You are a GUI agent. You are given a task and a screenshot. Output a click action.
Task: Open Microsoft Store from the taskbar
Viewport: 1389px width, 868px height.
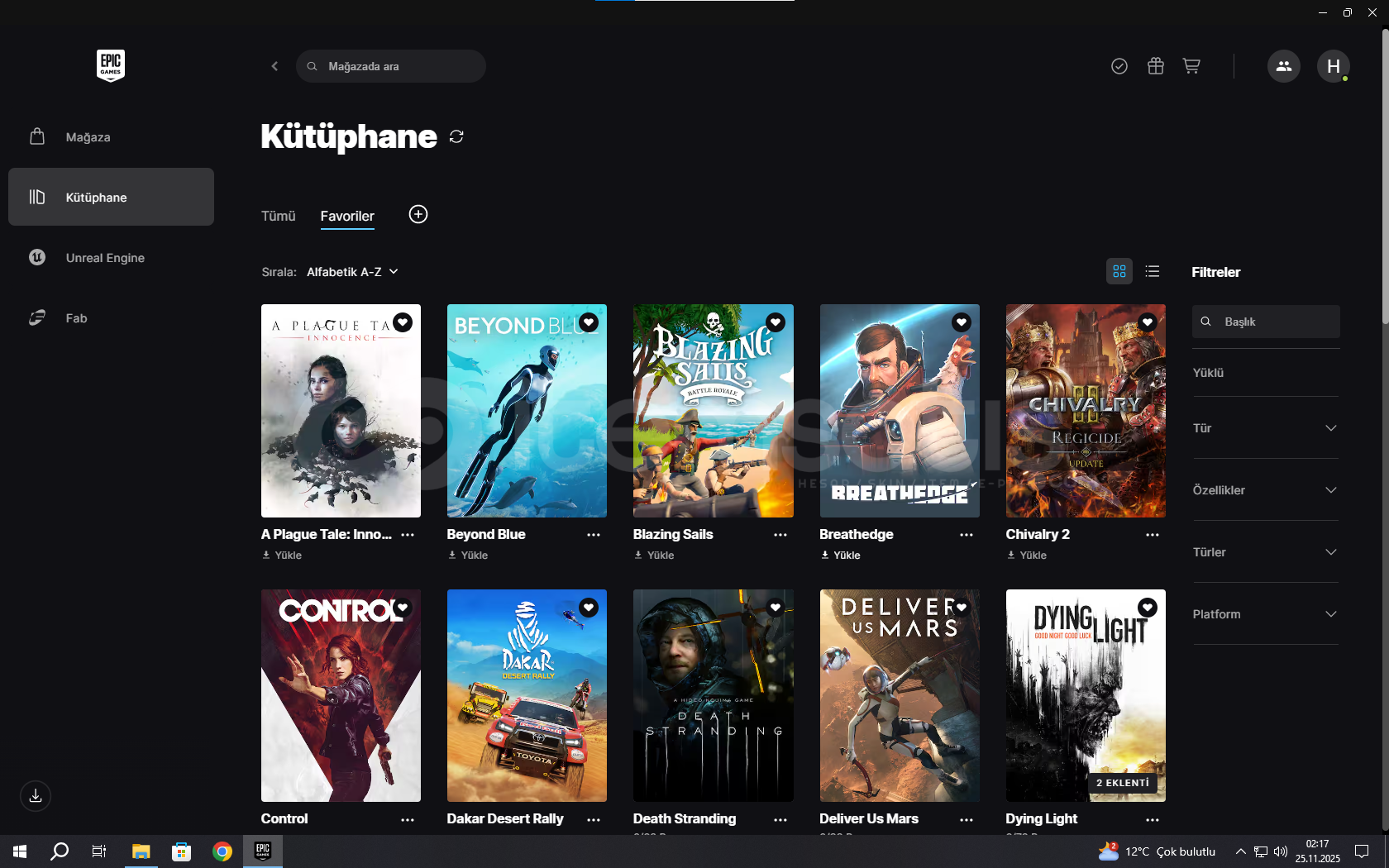click(x=182, y=851)
